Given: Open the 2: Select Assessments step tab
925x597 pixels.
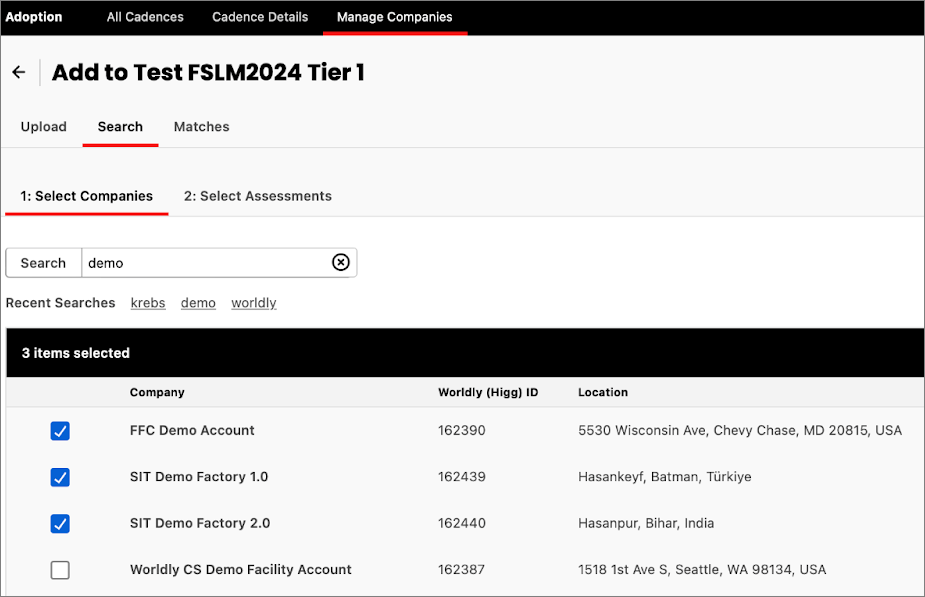Looking at the screenshot, I should (x=257, y=196).
